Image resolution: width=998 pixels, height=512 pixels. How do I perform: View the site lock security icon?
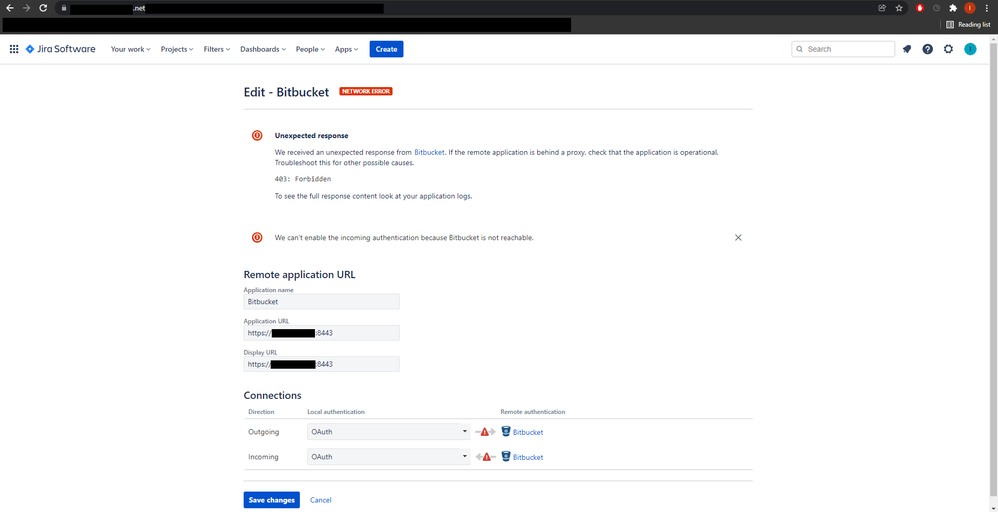click(x=64, y=8)
